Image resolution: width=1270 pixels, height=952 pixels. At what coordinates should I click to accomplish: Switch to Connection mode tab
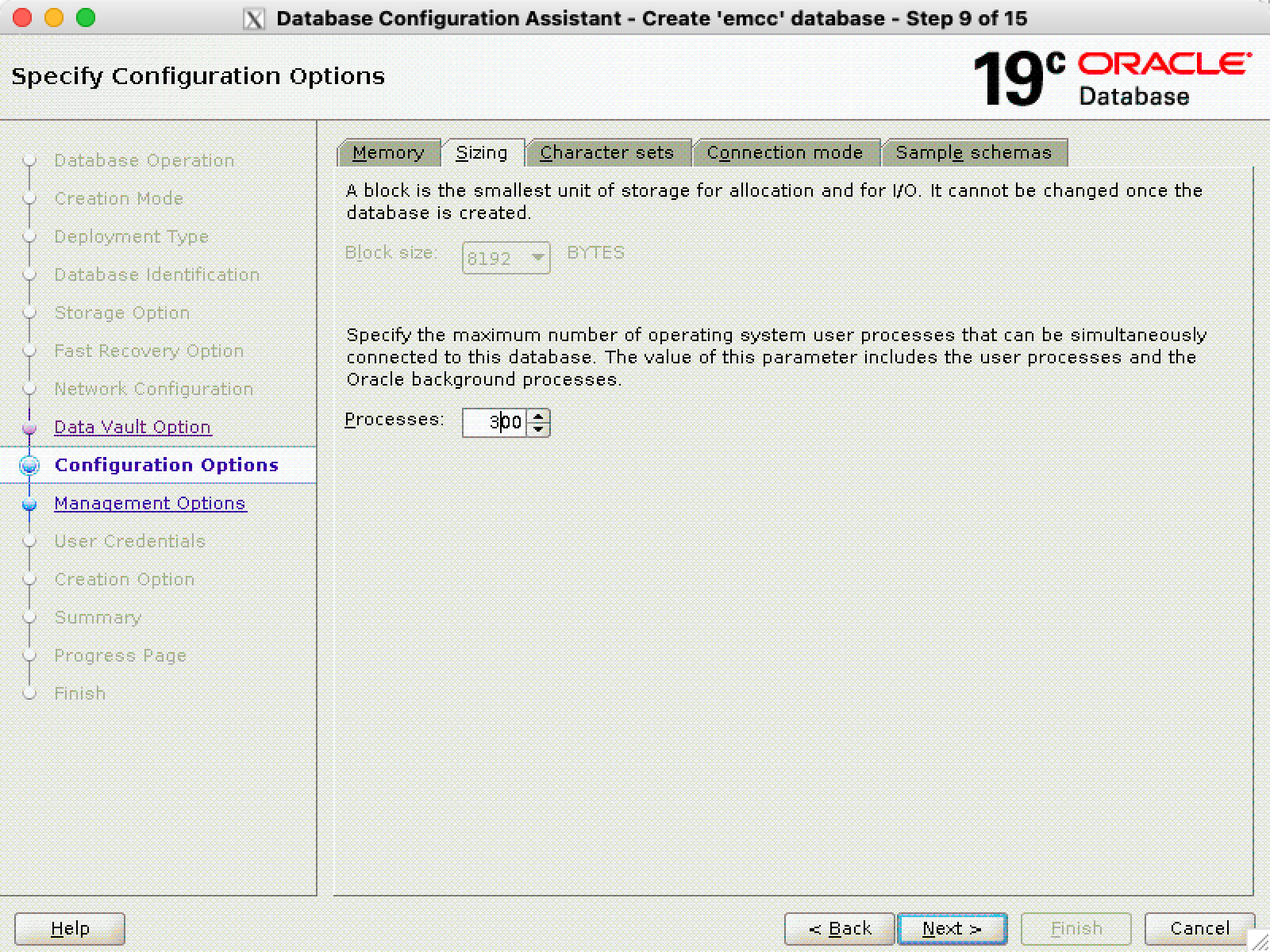click(784, 152)
